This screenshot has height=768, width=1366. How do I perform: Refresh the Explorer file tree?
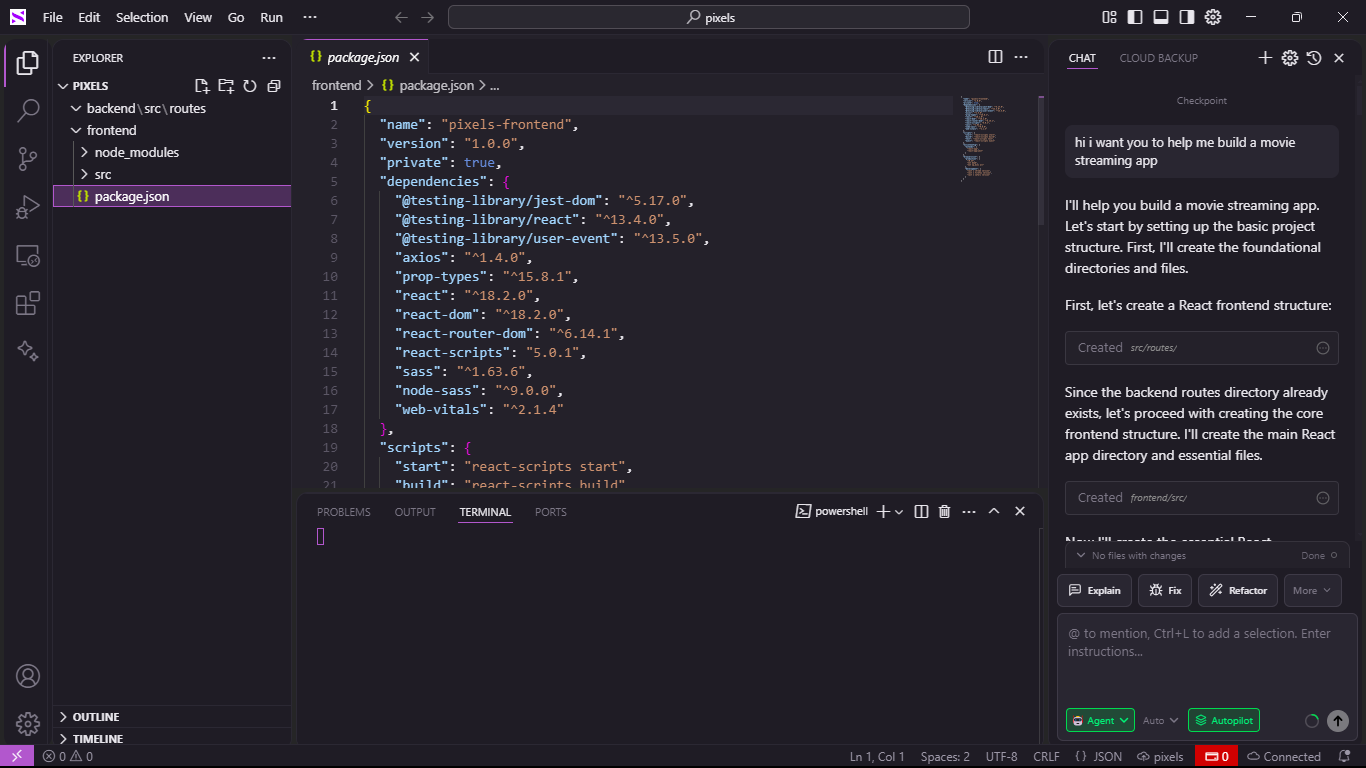(250, 86)
